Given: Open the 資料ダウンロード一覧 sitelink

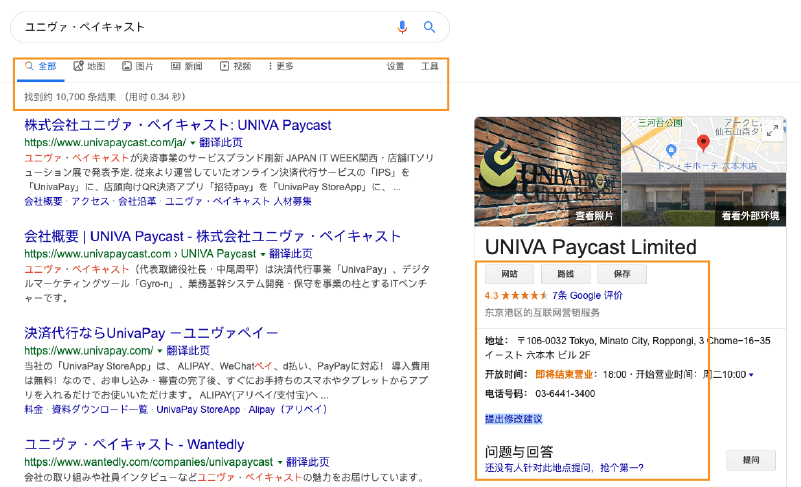Looking at the screenshot, I should 100,409.
